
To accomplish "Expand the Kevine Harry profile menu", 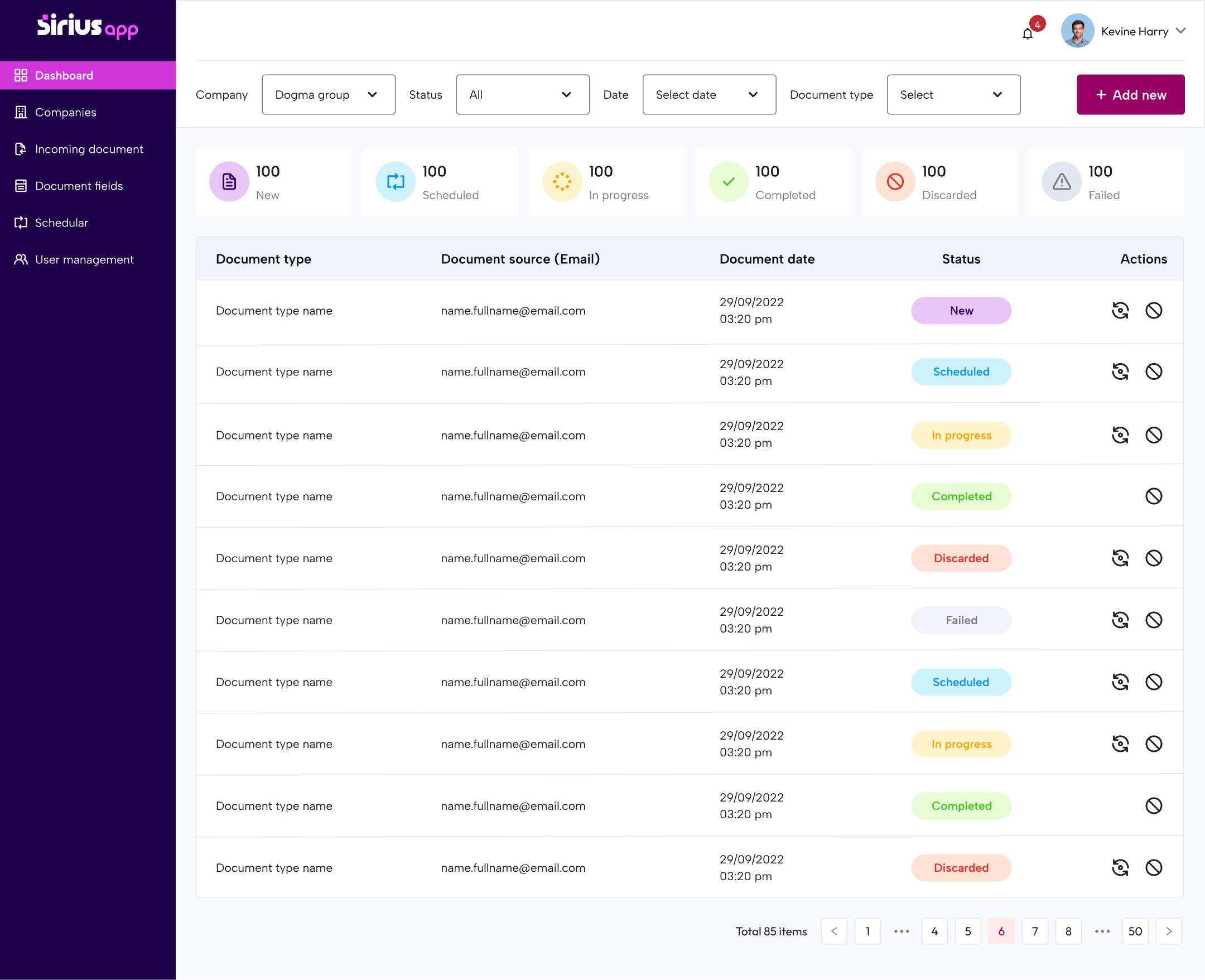I will (x=1180, y=31).
